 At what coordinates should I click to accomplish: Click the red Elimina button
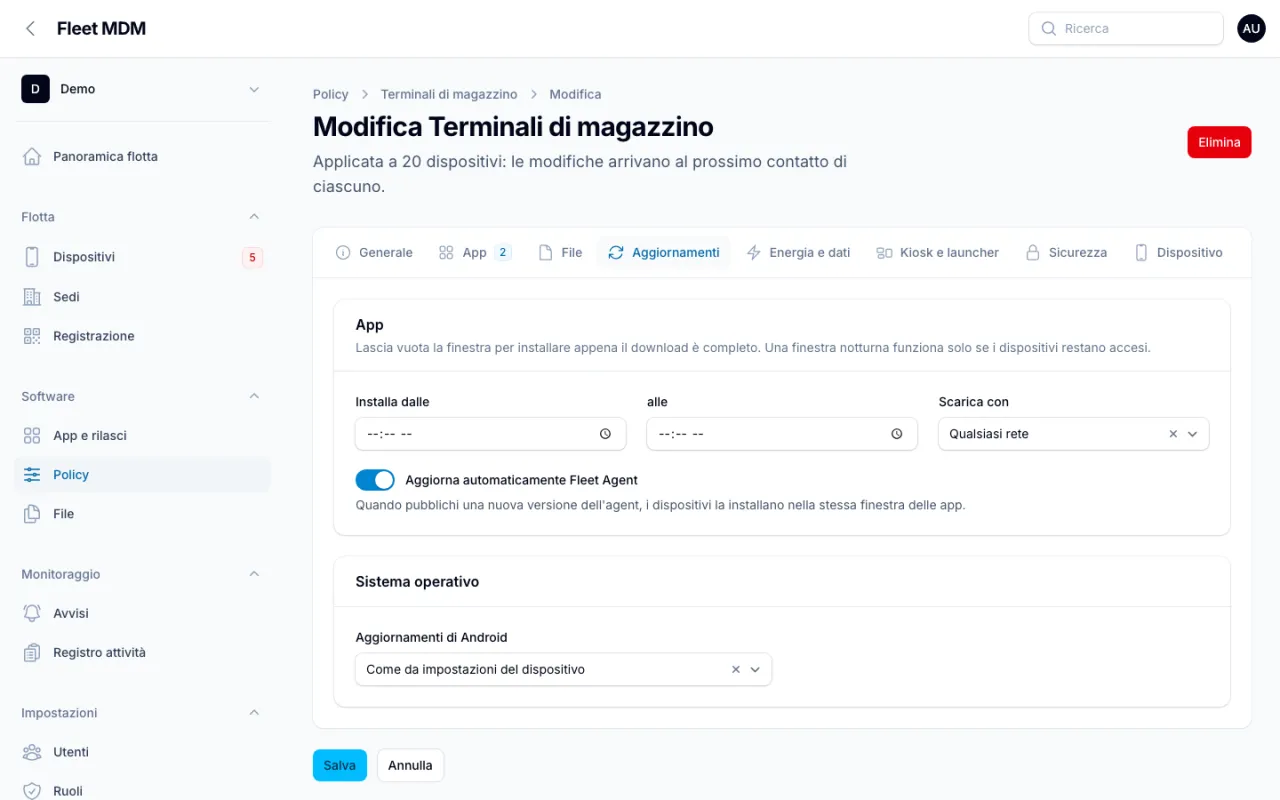(x=1219, y=142)
